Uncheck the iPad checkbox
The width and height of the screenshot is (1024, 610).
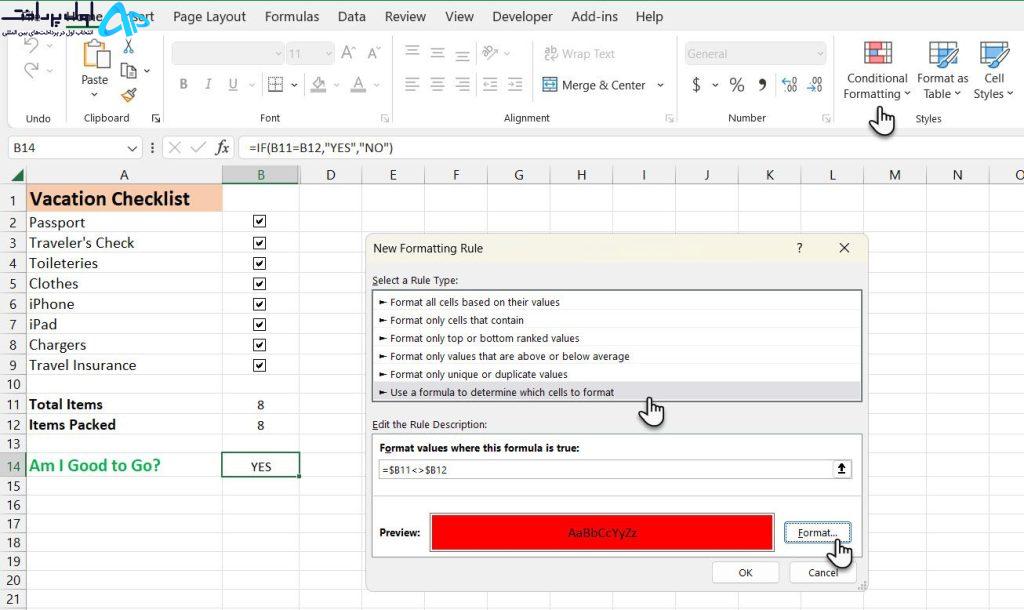(x=259, y=325)
